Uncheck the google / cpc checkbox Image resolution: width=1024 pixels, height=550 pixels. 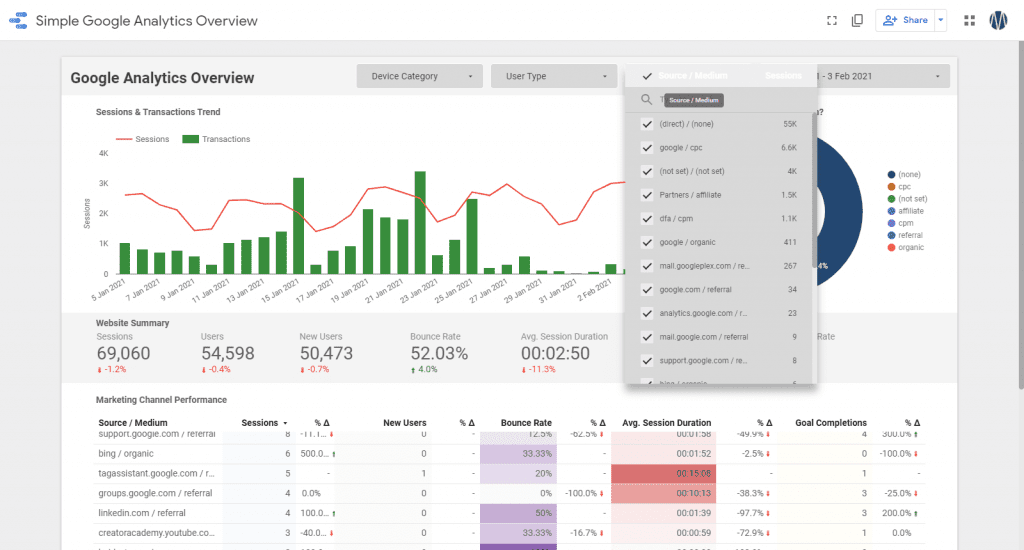647,148
